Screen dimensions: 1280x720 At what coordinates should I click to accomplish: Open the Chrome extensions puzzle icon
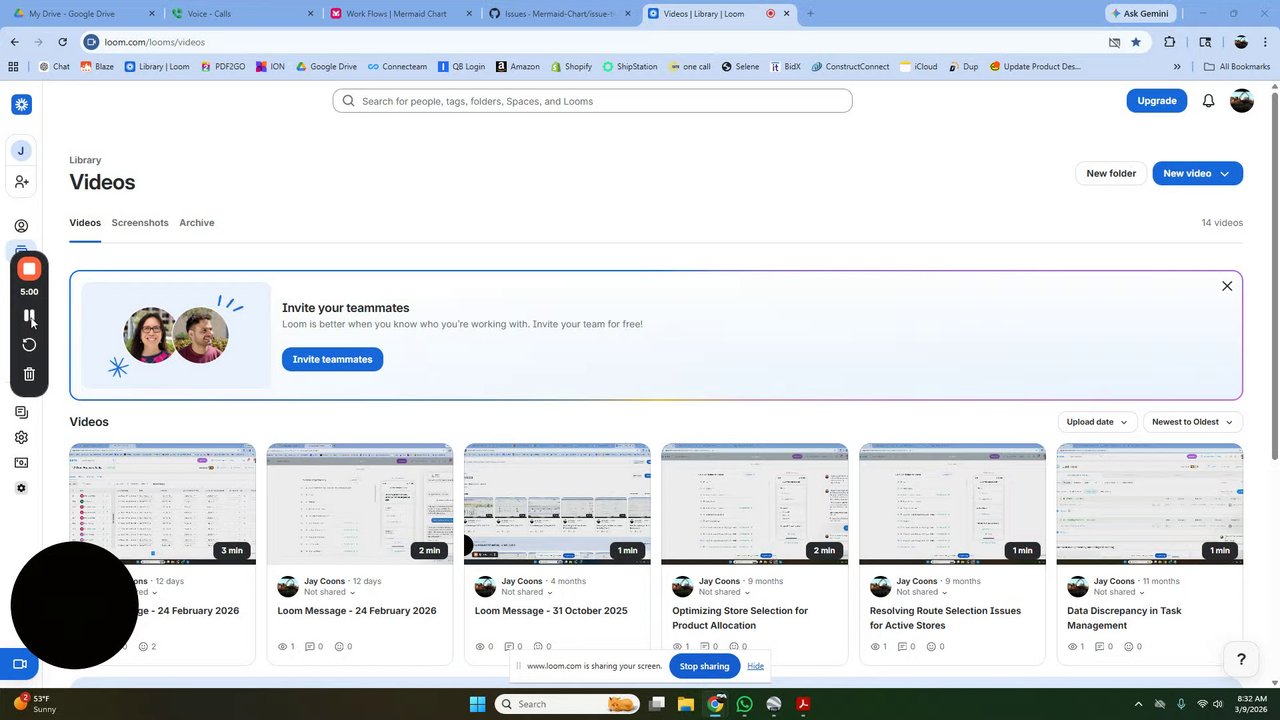pos(1169,42)
